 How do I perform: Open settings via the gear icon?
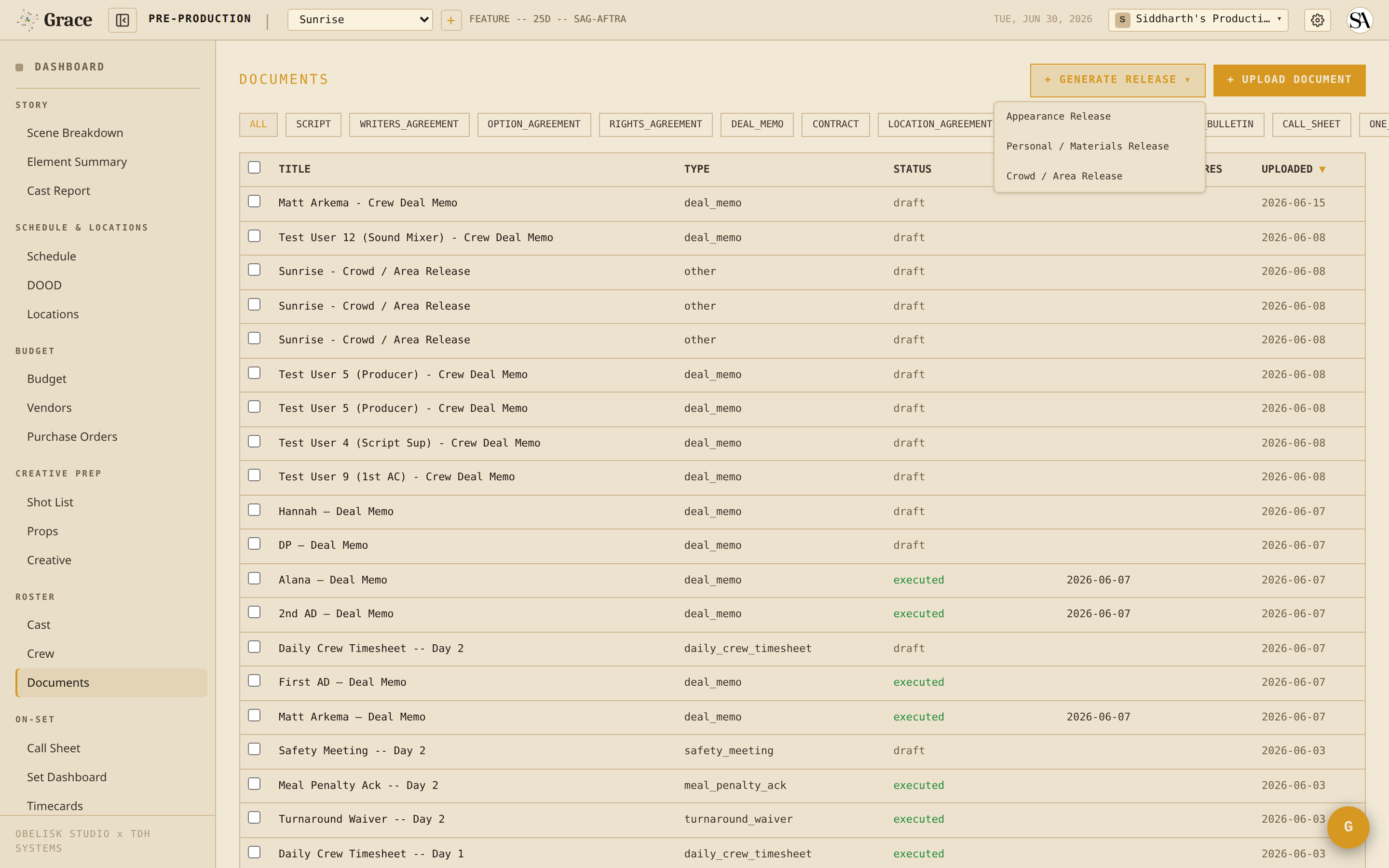tap(1317, 20)
